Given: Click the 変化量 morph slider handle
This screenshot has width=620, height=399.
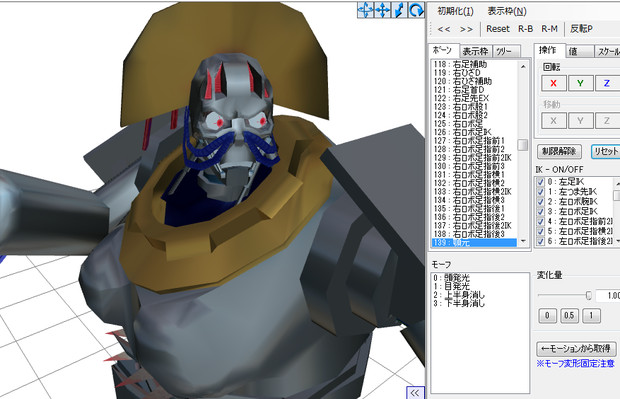Looking at the screenshot, I should (588, 295).
